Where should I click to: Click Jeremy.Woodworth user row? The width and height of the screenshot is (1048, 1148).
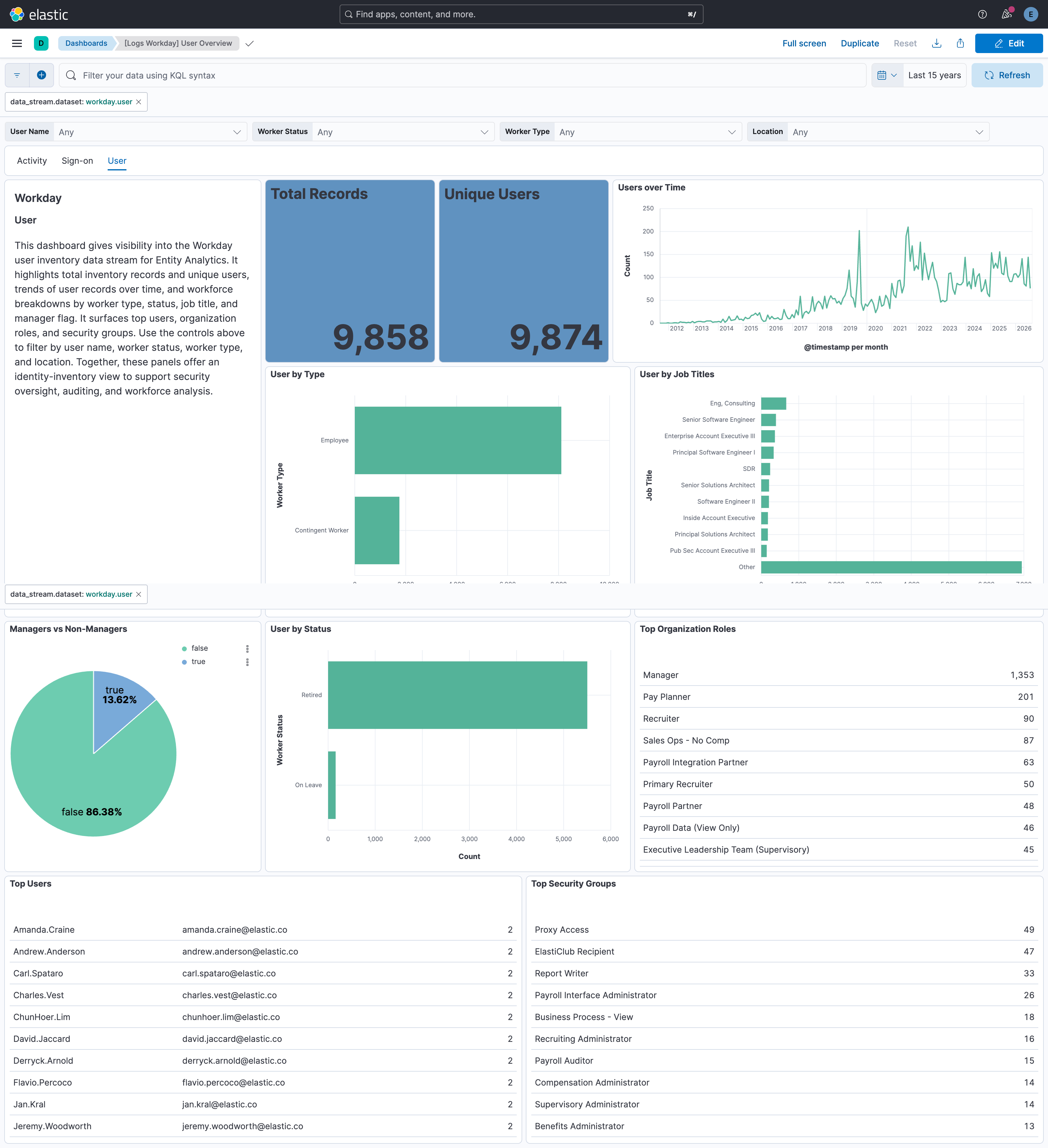click(263, 1126)
